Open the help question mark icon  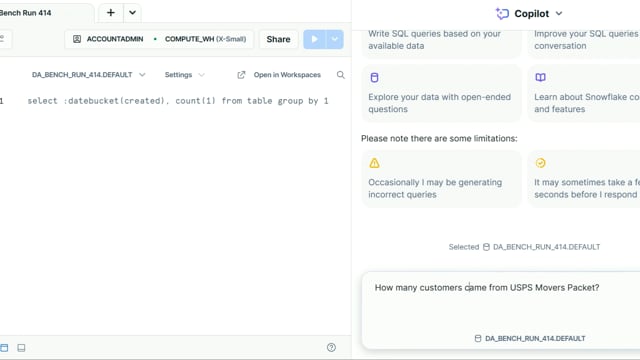pos(331,347)
